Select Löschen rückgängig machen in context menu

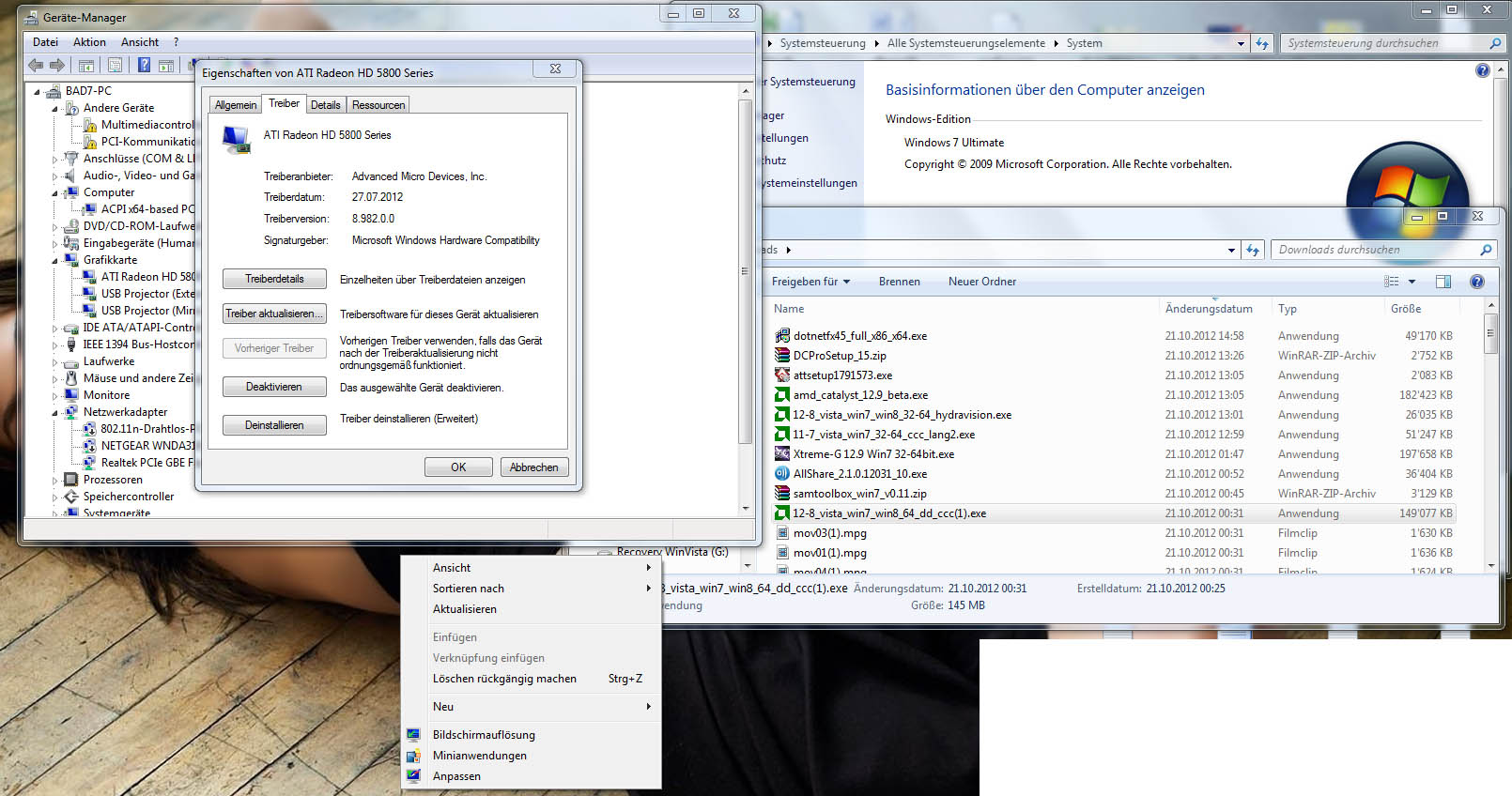pyautogui.click(x=531, y=679)
